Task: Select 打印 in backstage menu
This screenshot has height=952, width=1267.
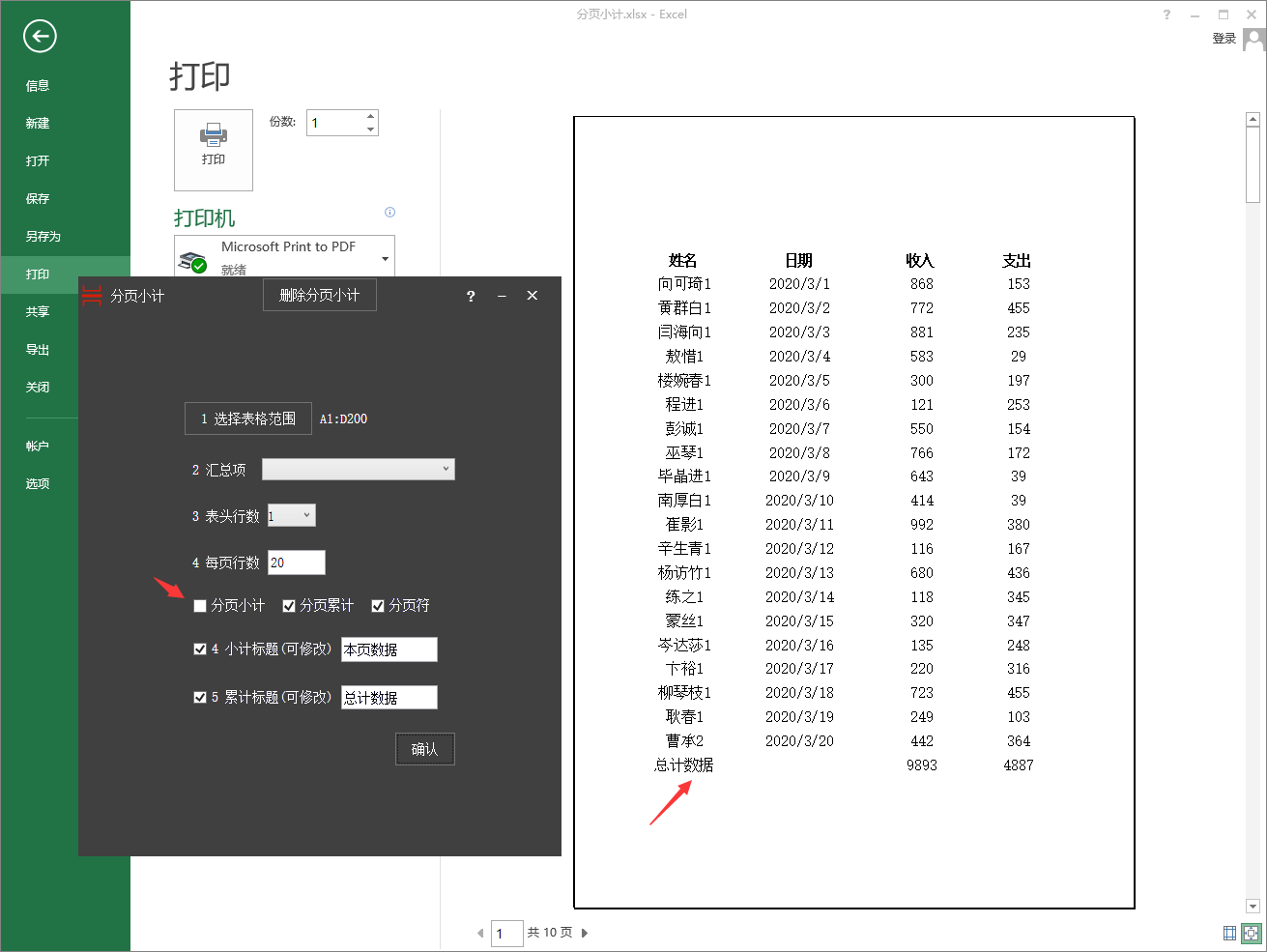Action: 38,274
